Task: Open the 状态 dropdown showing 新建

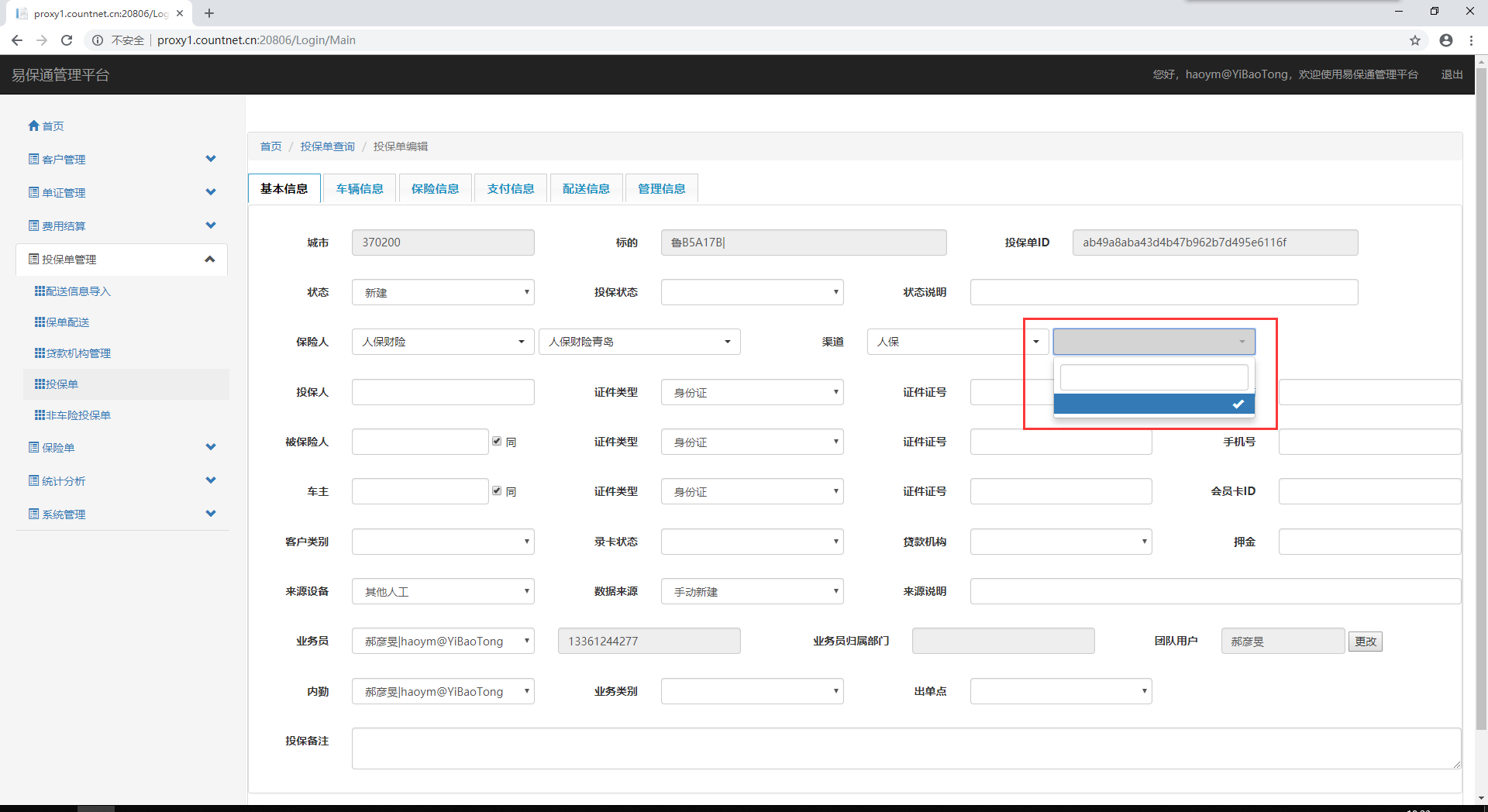Action: [443, 292]
